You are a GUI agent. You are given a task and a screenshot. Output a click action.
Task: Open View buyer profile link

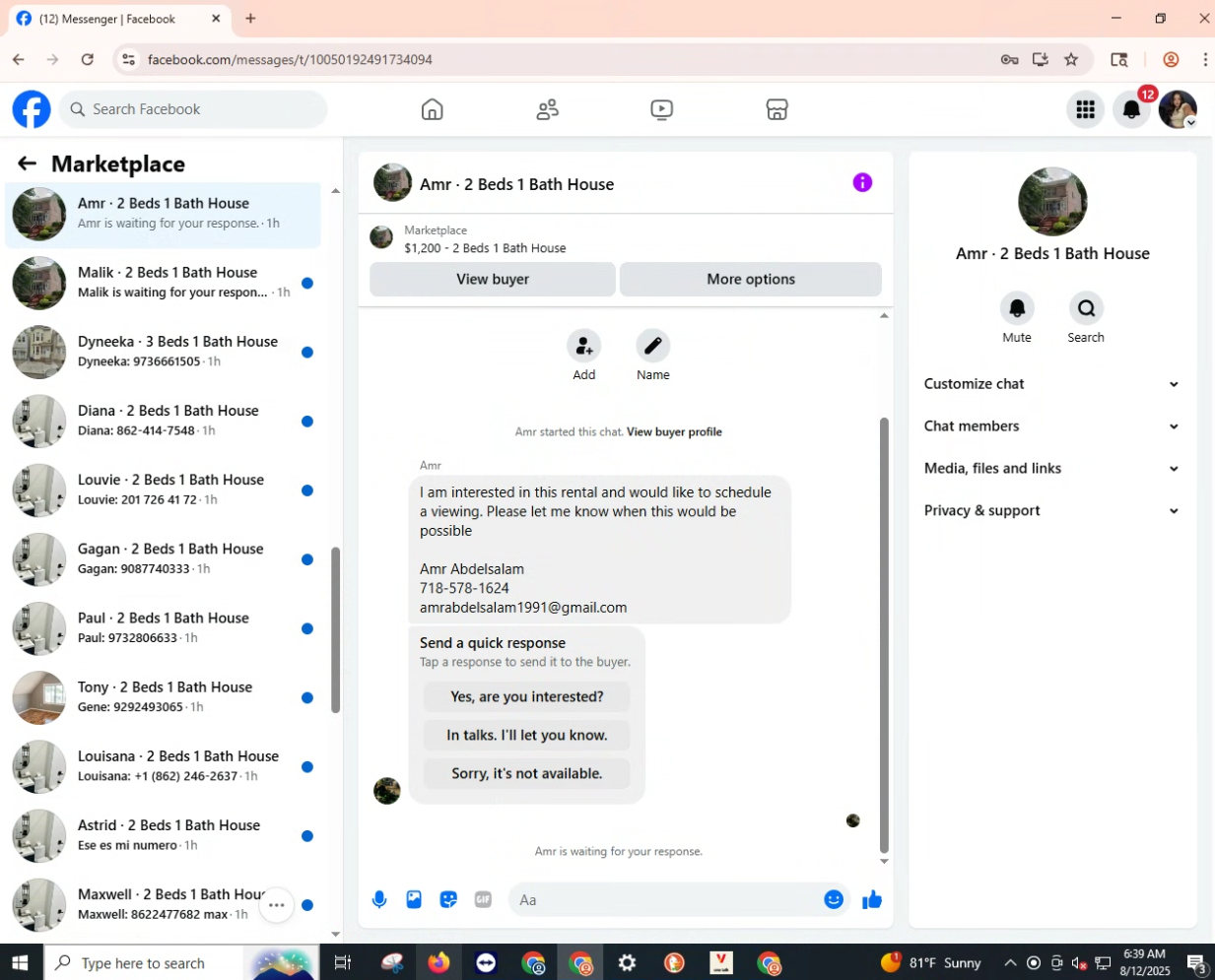coord(674,431)
